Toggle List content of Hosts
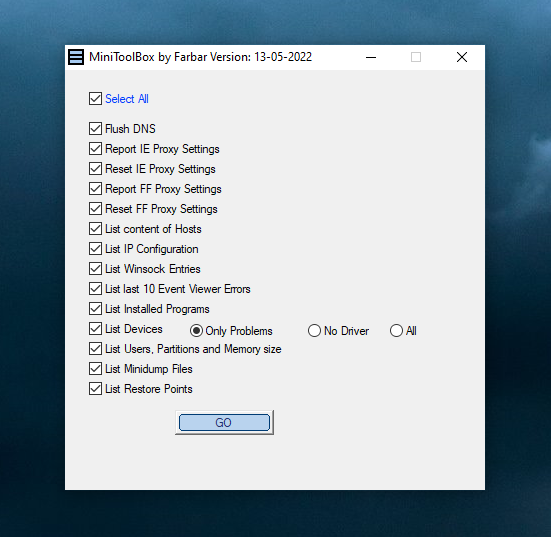The width and height of the screenshot is (551, 537). tap(95, 229)
